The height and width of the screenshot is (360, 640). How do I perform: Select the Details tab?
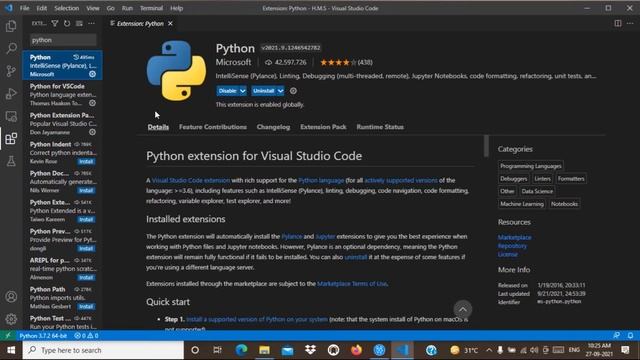click(158, 127)
